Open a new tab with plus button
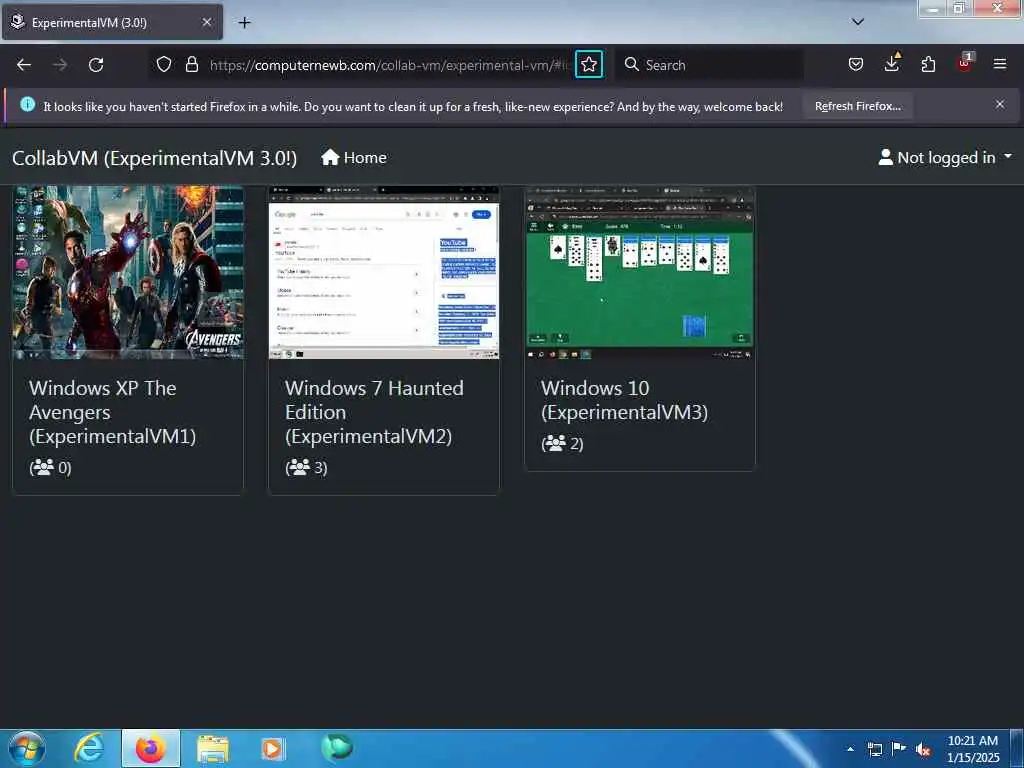 tap(244, 23)
